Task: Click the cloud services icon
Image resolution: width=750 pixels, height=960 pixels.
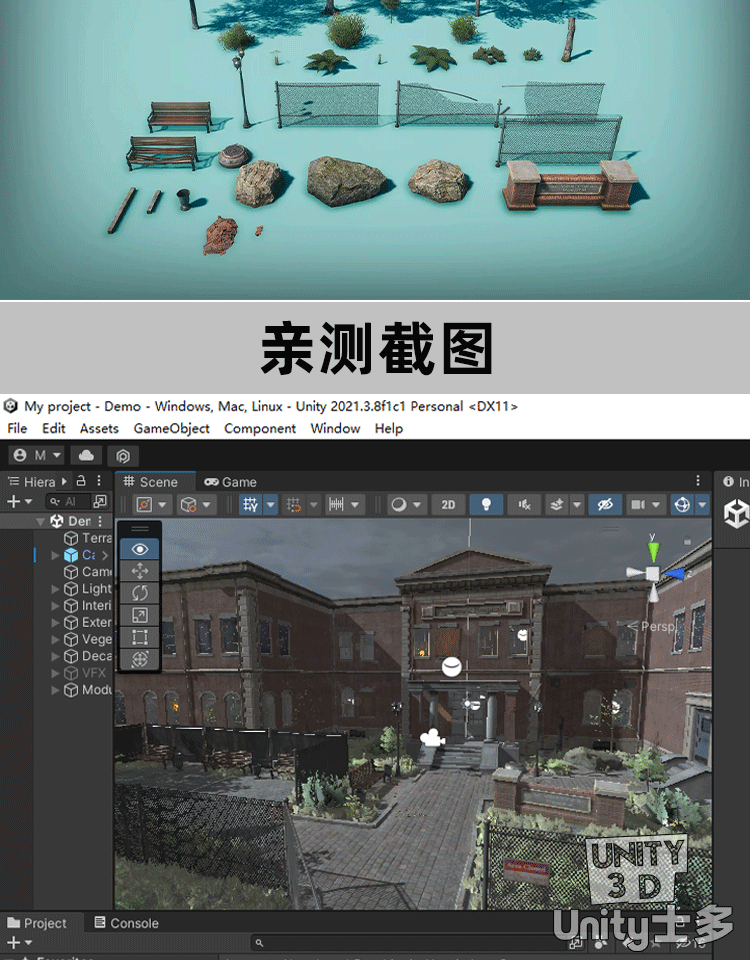Action: point(86,456)
